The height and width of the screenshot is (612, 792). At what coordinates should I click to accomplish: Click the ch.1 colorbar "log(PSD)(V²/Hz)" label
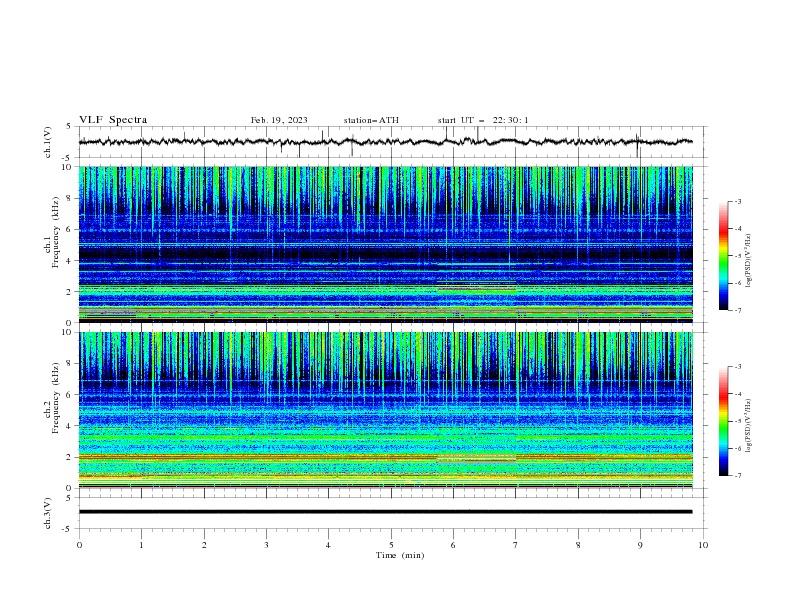pyautogui.click(x=749, y=260)
